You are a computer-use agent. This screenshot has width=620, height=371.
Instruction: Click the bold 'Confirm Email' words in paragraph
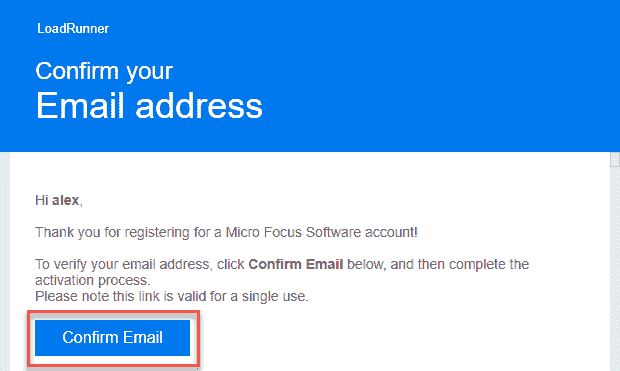point(295,264)
